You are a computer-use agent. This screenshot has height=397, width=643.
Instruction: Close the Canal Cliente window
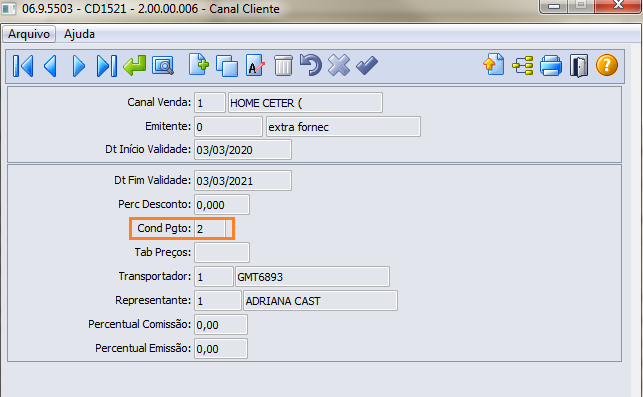618,6
